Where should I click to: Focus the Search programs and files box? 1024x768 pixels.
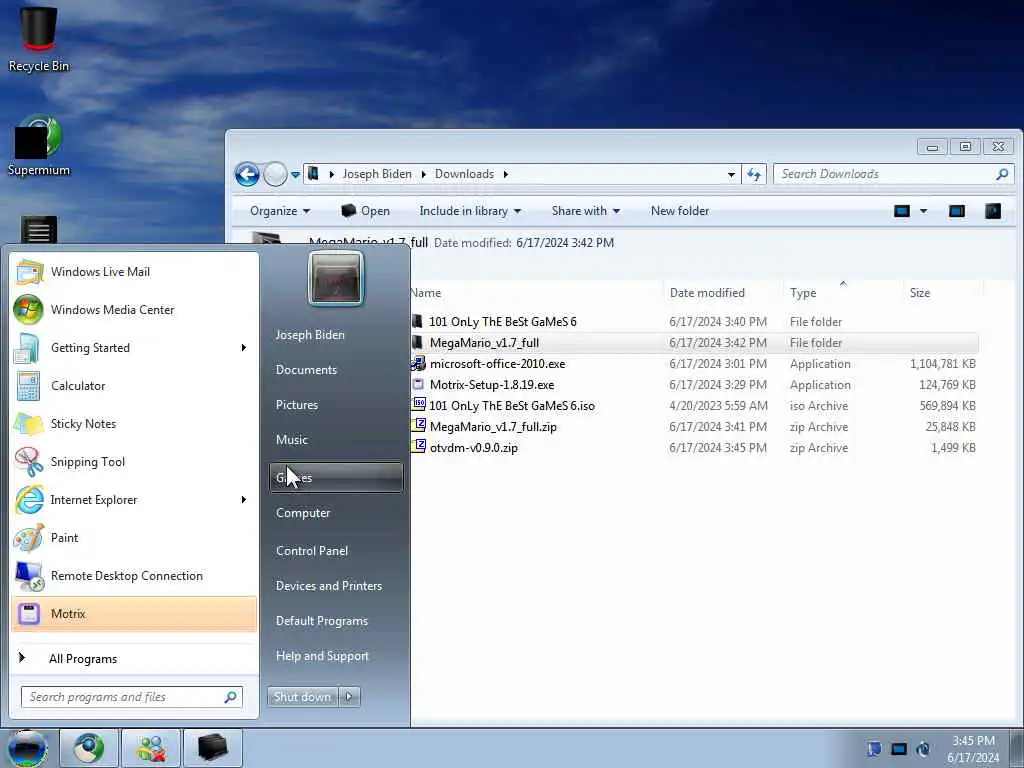(131, 697)
